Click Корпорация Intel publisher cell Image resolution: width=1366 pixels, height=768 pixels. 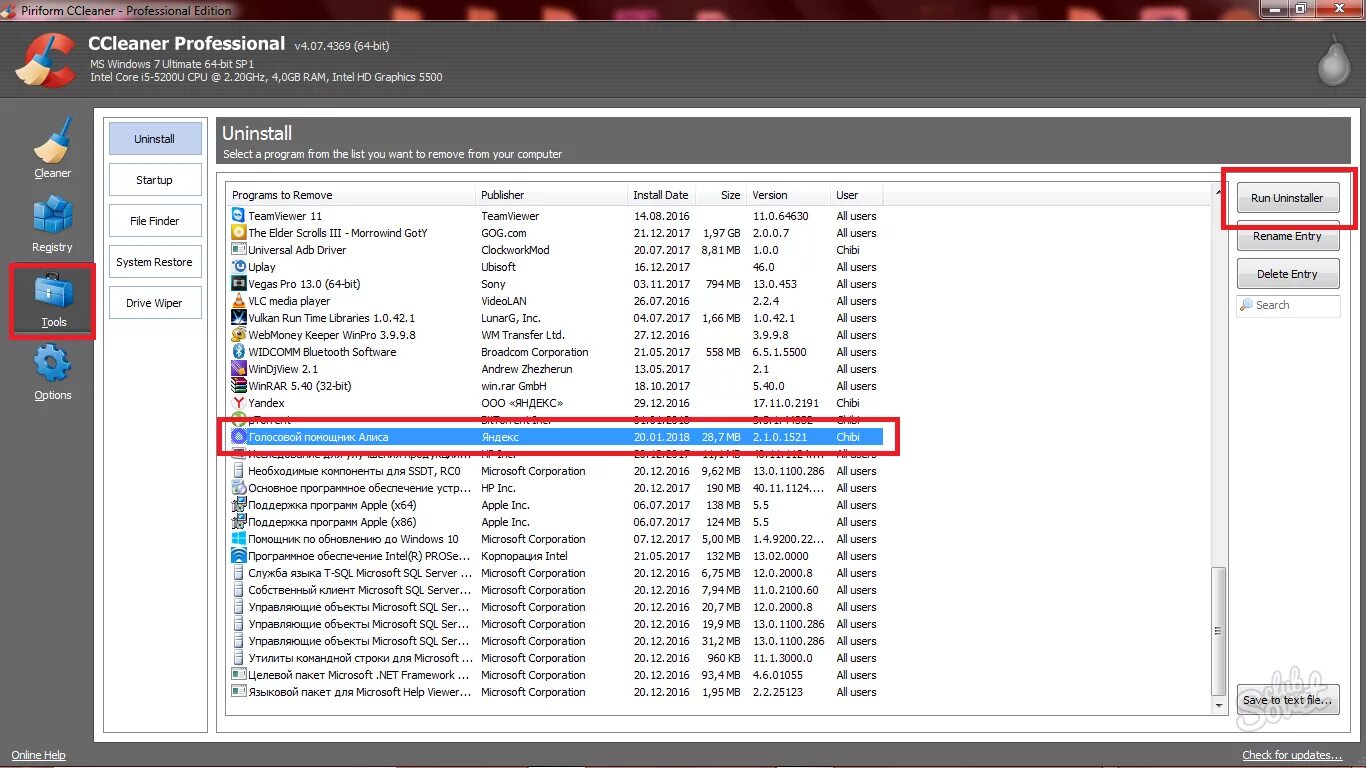coord(524,556)
